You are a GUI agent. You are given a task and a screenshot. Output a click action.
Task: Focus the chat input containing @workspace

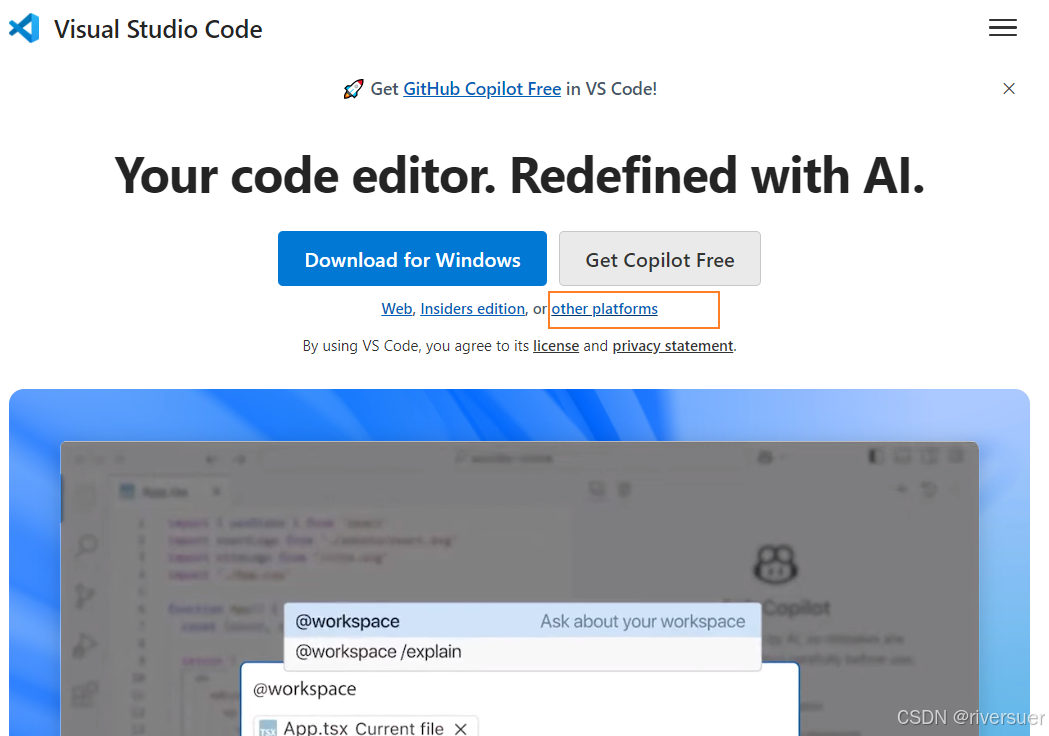click(x=520, y=689)
